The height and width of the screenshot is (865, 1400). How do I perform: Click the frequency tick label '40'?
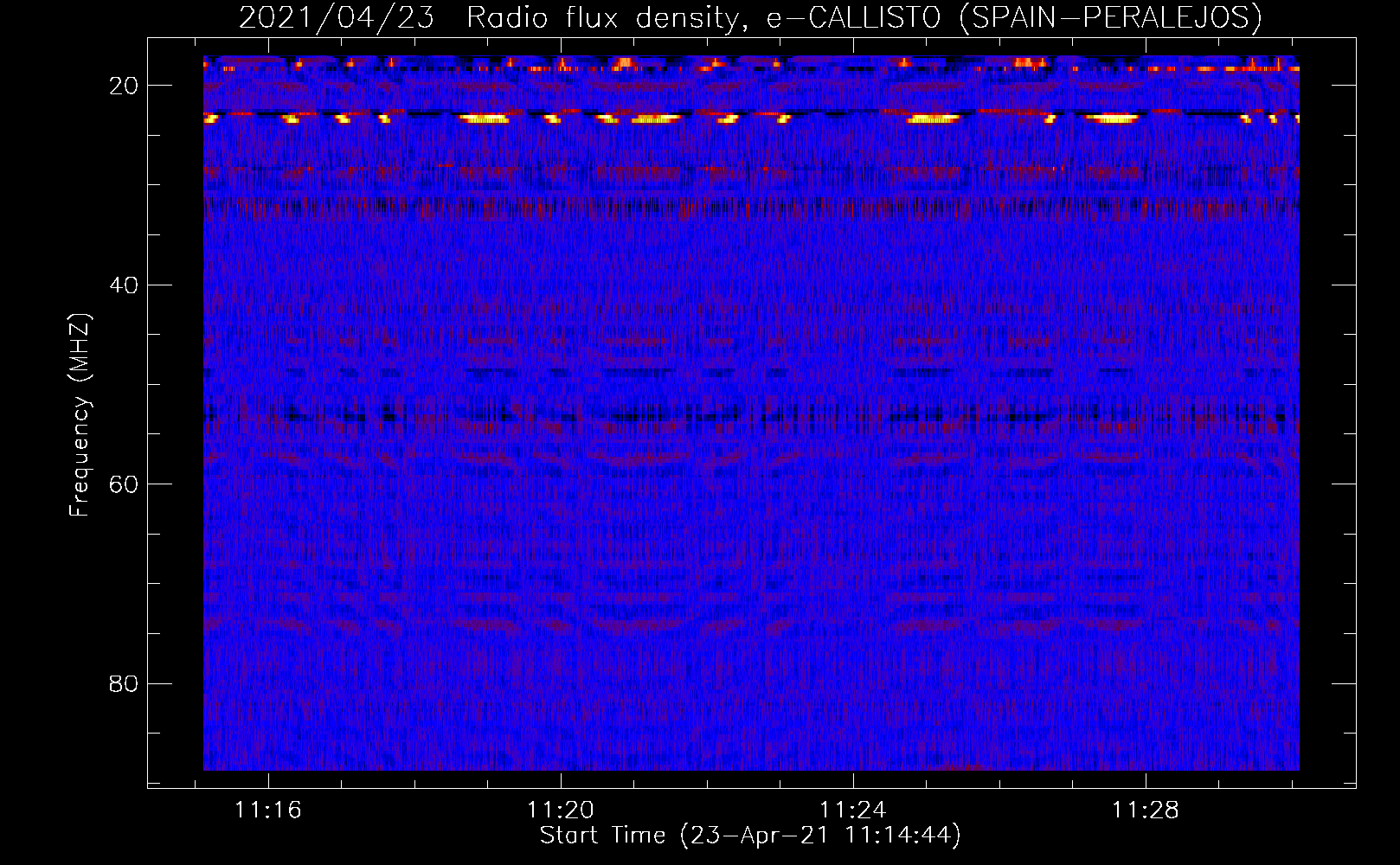pos(124,285)
